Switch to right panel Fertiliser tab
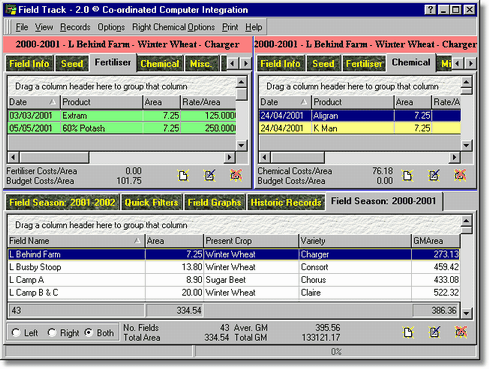 point(364,63)
